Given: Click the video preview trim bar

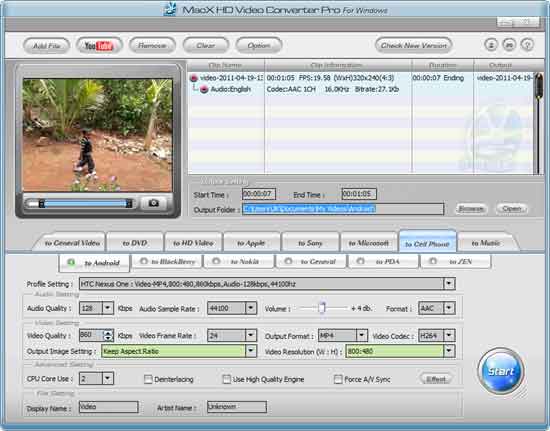Looking at the screenshot, I should tap(85, 203).
